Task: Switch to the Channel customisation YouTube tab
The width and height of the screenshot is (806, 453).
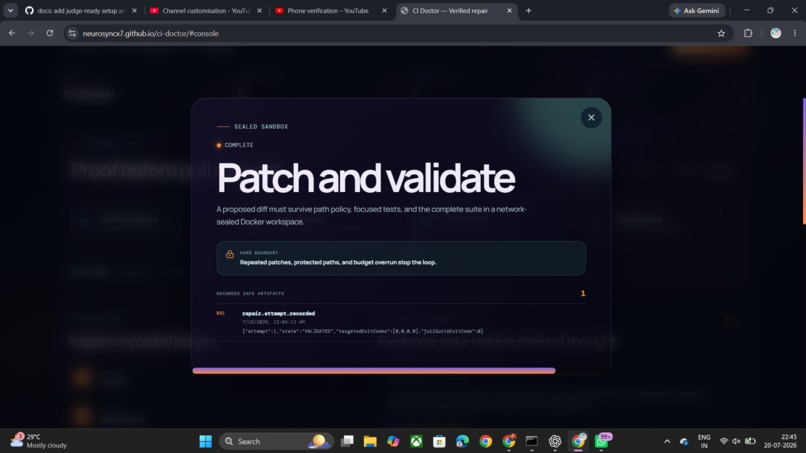Action: point(205,10)
